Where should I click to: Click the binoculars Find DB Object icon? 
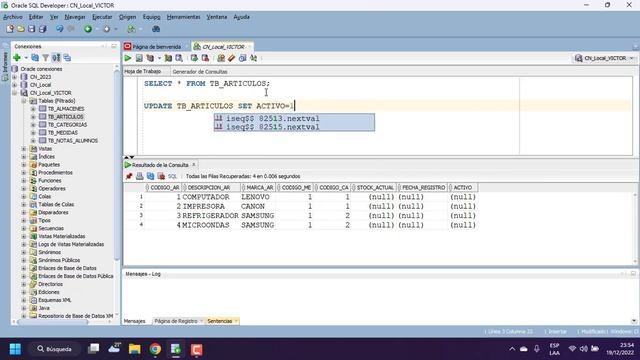[156, 29]
